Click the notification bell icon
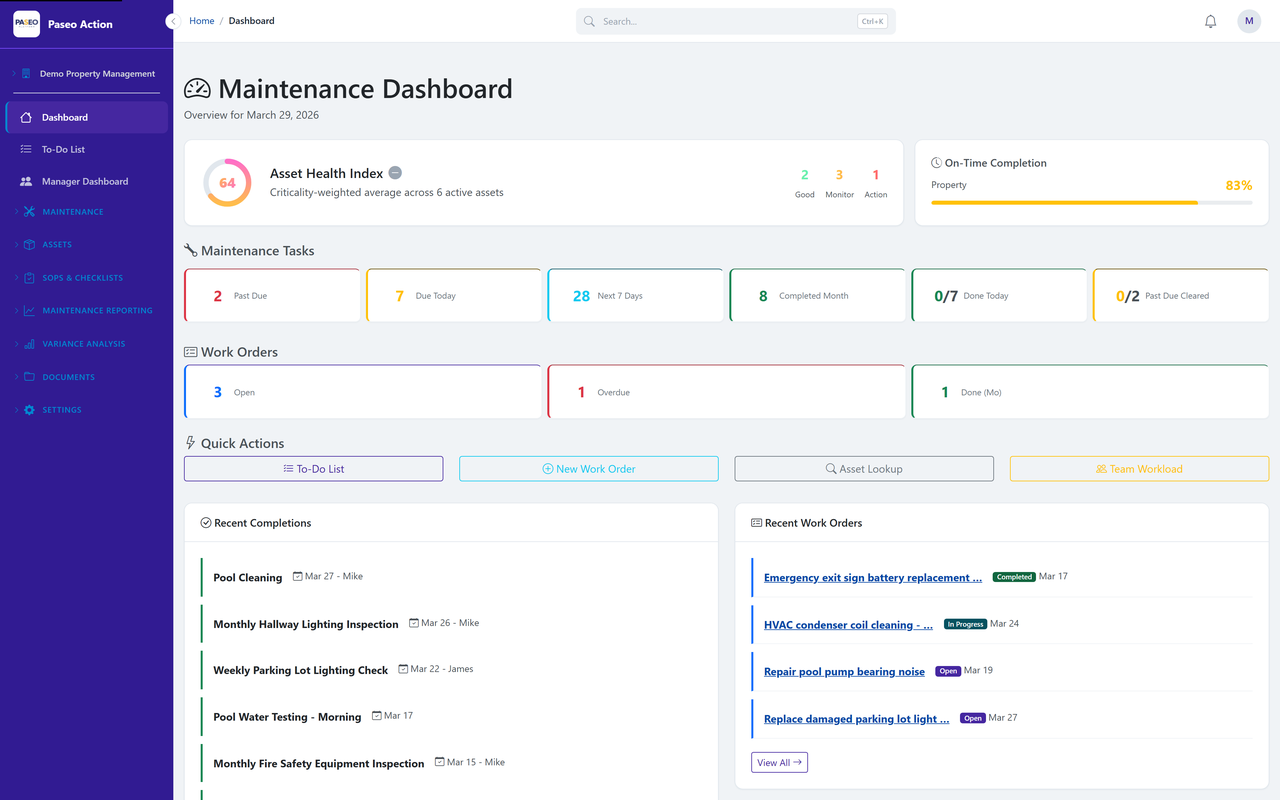This screenshot has width=1280, height=800. (x=1210, y=21)
